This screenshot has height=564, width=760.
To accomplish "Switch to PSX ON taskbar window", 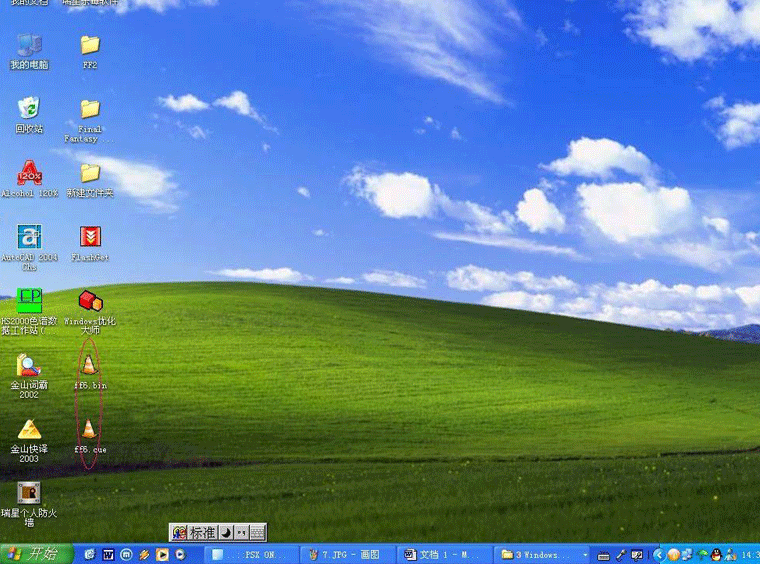I will click(x=250, y=554).
